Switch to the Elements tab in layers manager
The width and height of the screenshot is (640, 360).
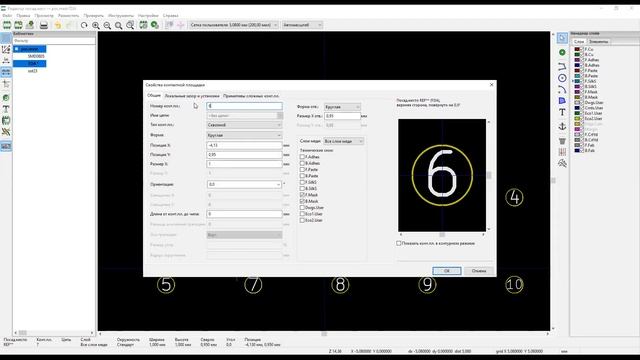pyautogui.click(x=598, y=42)
